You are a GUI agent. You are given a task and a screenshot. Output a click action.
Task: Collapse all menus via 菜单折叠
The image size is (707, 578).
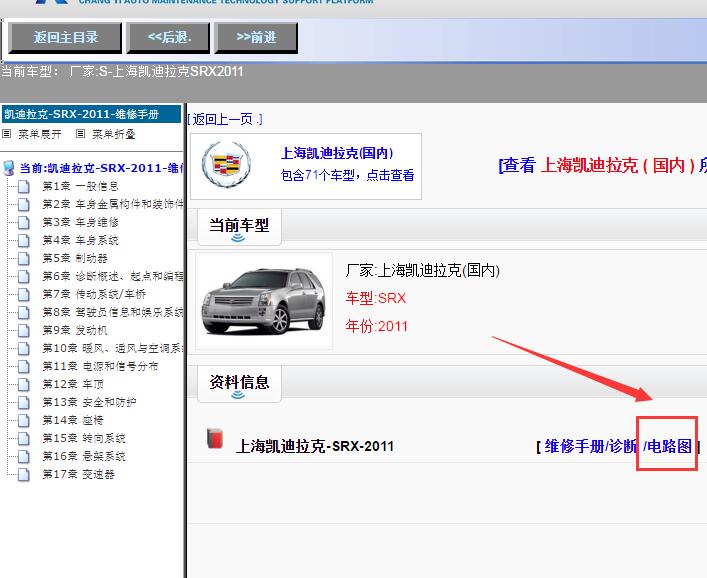coord(114,134)
